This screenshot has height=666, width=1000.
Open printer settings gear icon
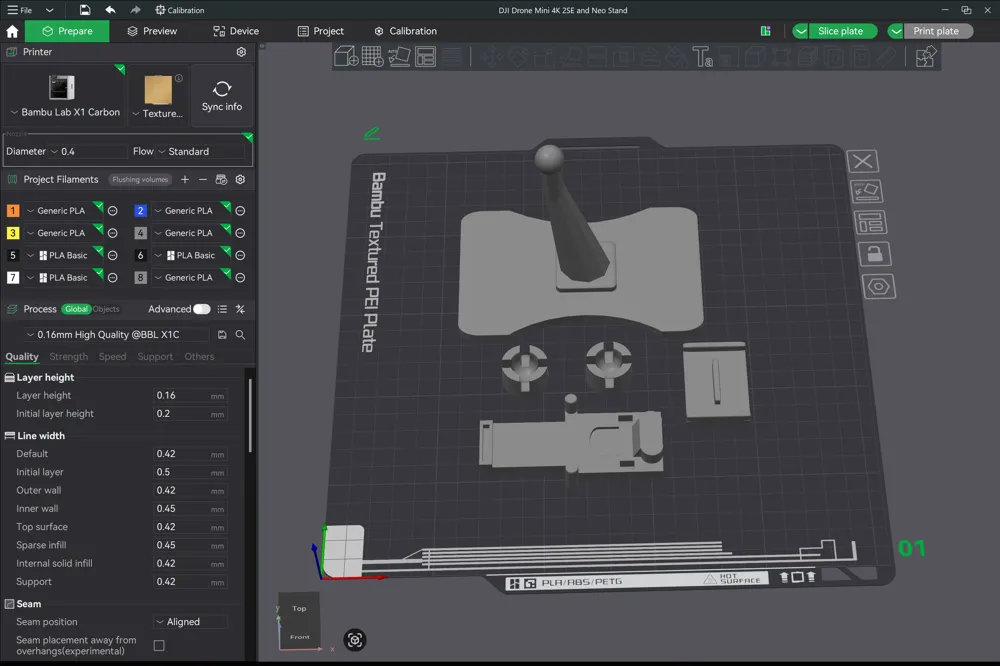click(x=241, y=52)
